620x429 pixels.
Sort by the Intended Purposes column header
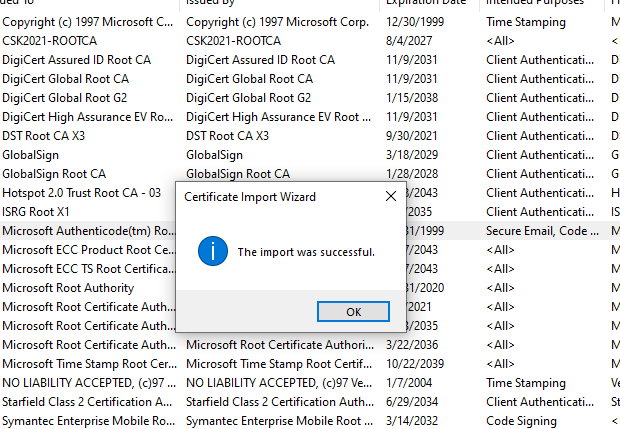pos(535,4)
